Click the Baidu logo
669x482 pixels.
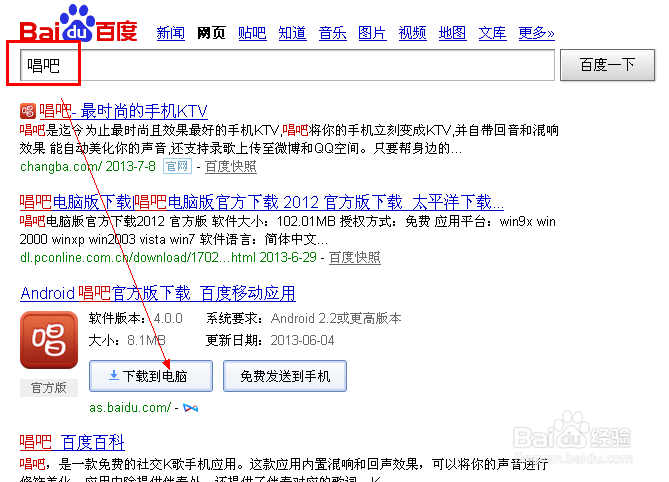pos(79,23)
